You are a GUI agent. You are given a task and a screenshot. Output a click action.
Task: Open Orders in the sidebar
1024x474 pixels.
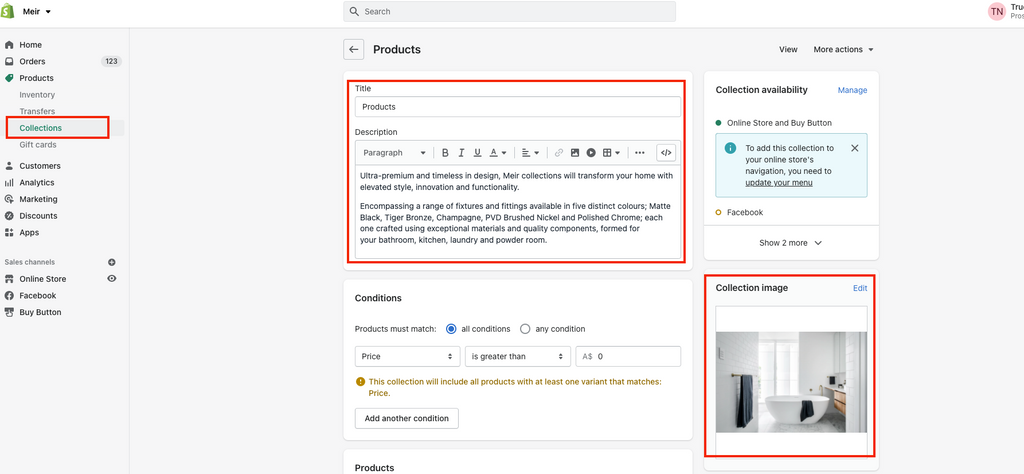click(32, 61)
